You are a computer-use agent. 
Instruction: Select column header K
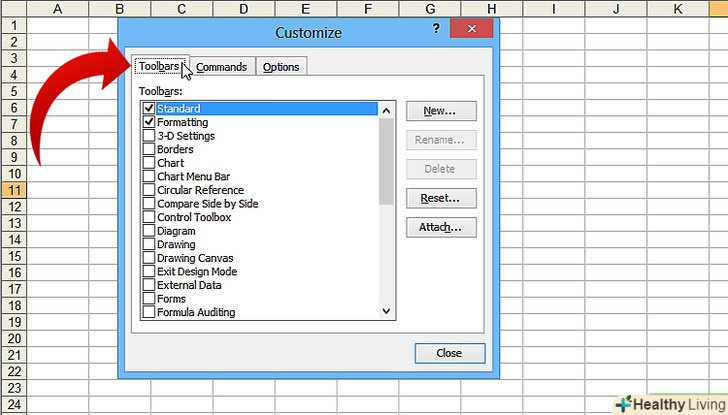679,9
